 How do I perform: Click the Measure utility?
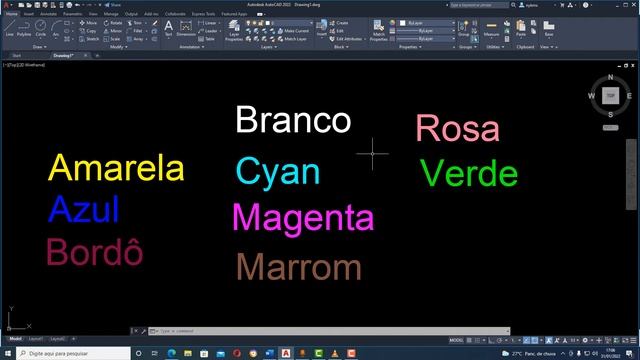click(491, 29)
